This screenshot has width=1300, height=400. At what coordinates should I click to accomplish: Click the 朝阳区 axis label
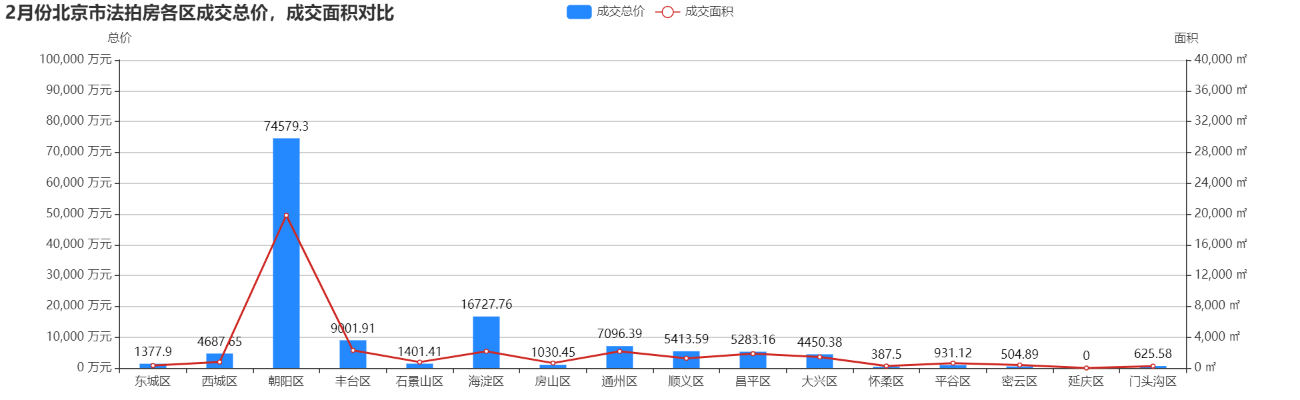click(x=286, y=382)
